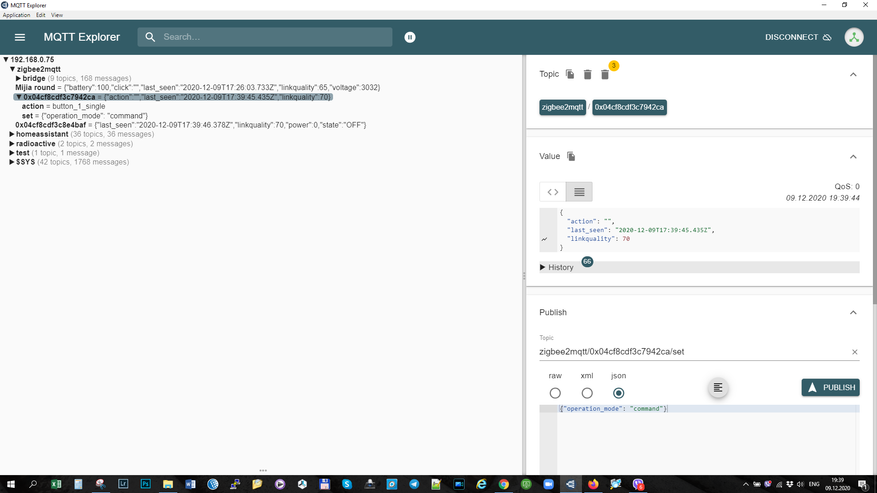The height and width of the screenshot is (493, 877).
Task: Collapse the Value panel chevron
Action: tap(853, 157)
